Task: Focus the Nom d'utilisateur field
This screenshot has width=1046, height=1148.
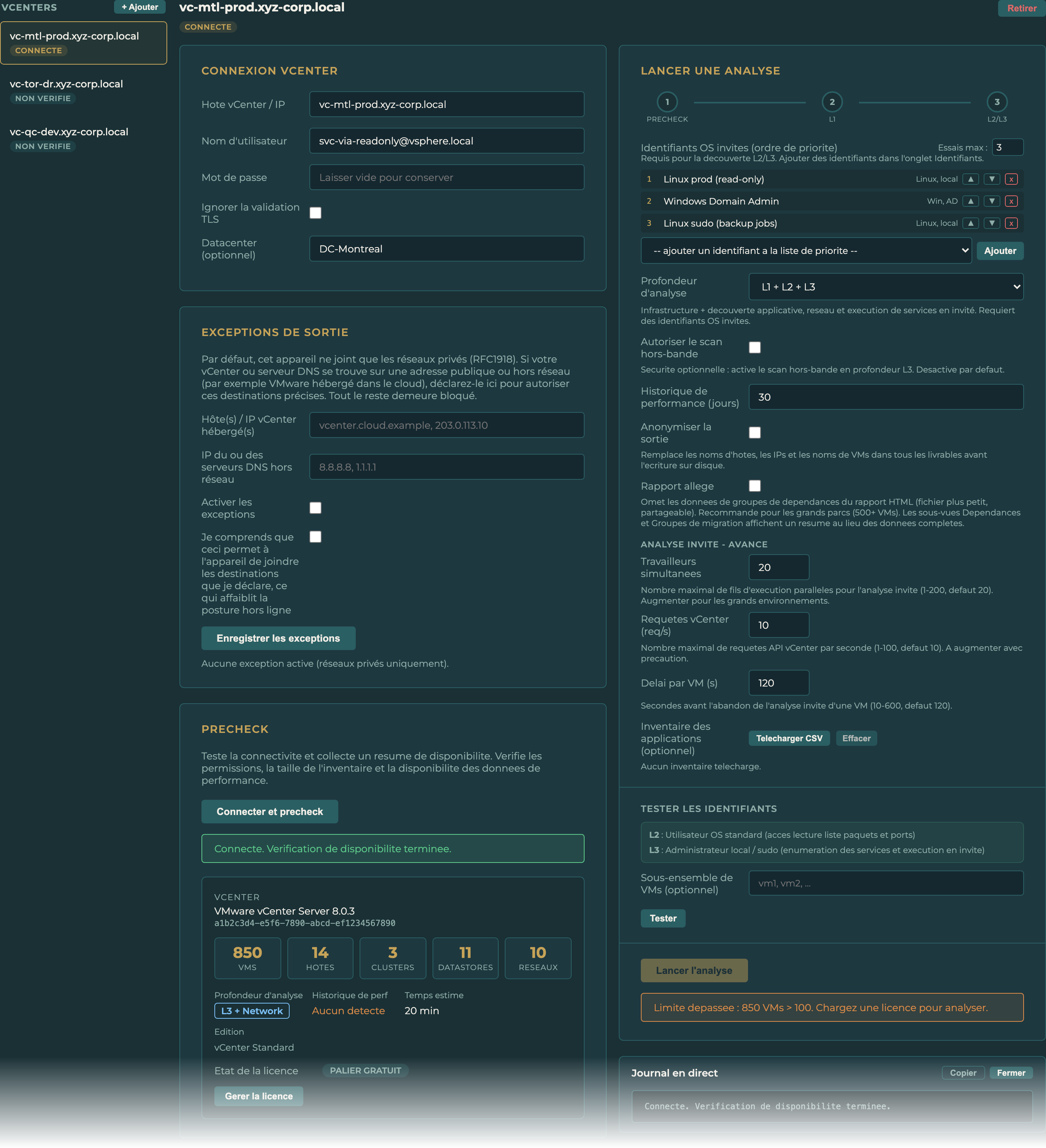Action: click(447, 141)
